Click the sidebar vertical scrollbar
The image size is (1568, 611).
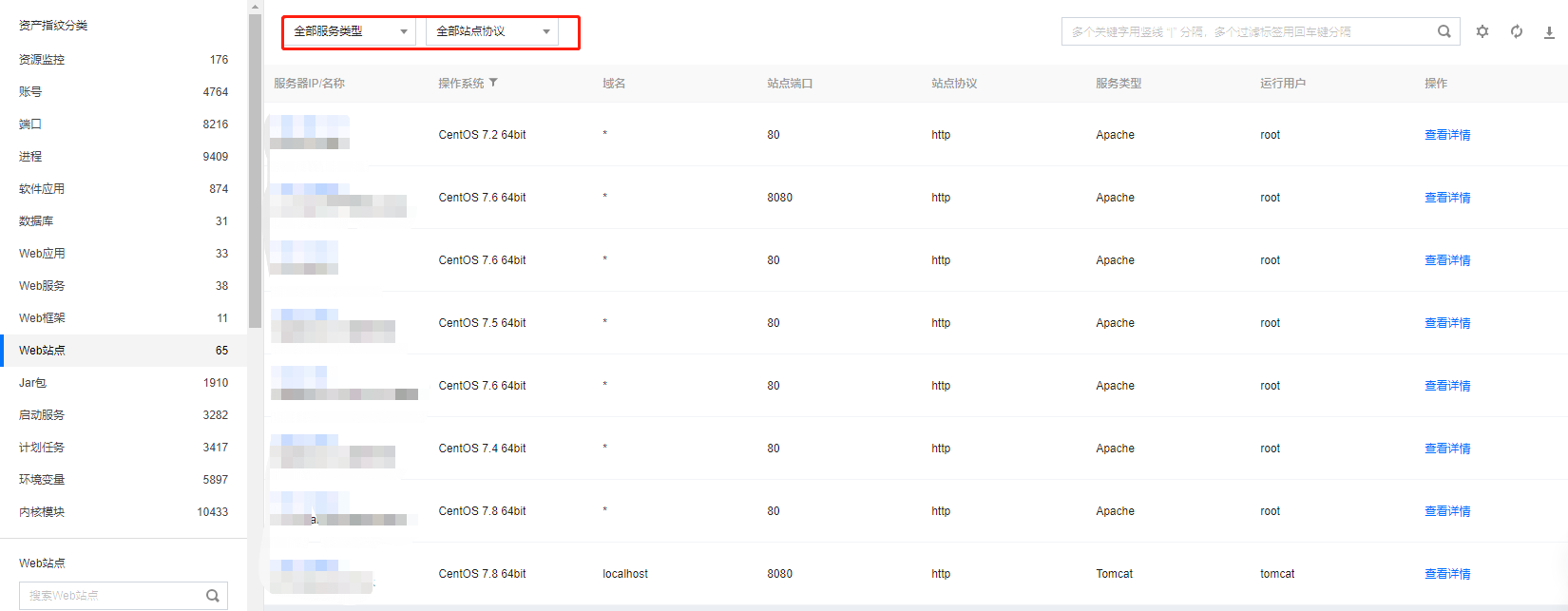pos(255,171)
